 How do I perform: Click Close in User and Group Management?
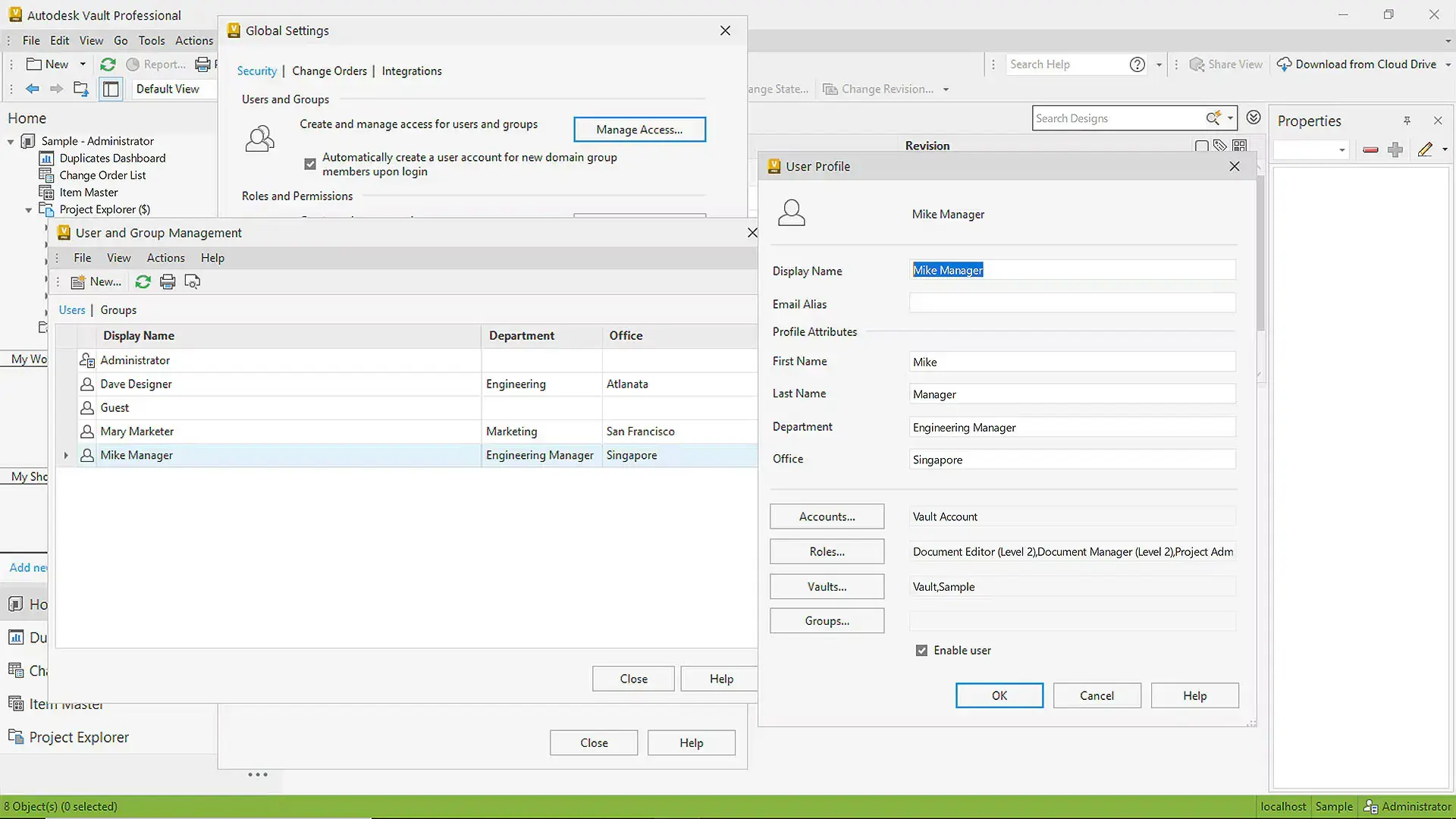pos(633,679)
